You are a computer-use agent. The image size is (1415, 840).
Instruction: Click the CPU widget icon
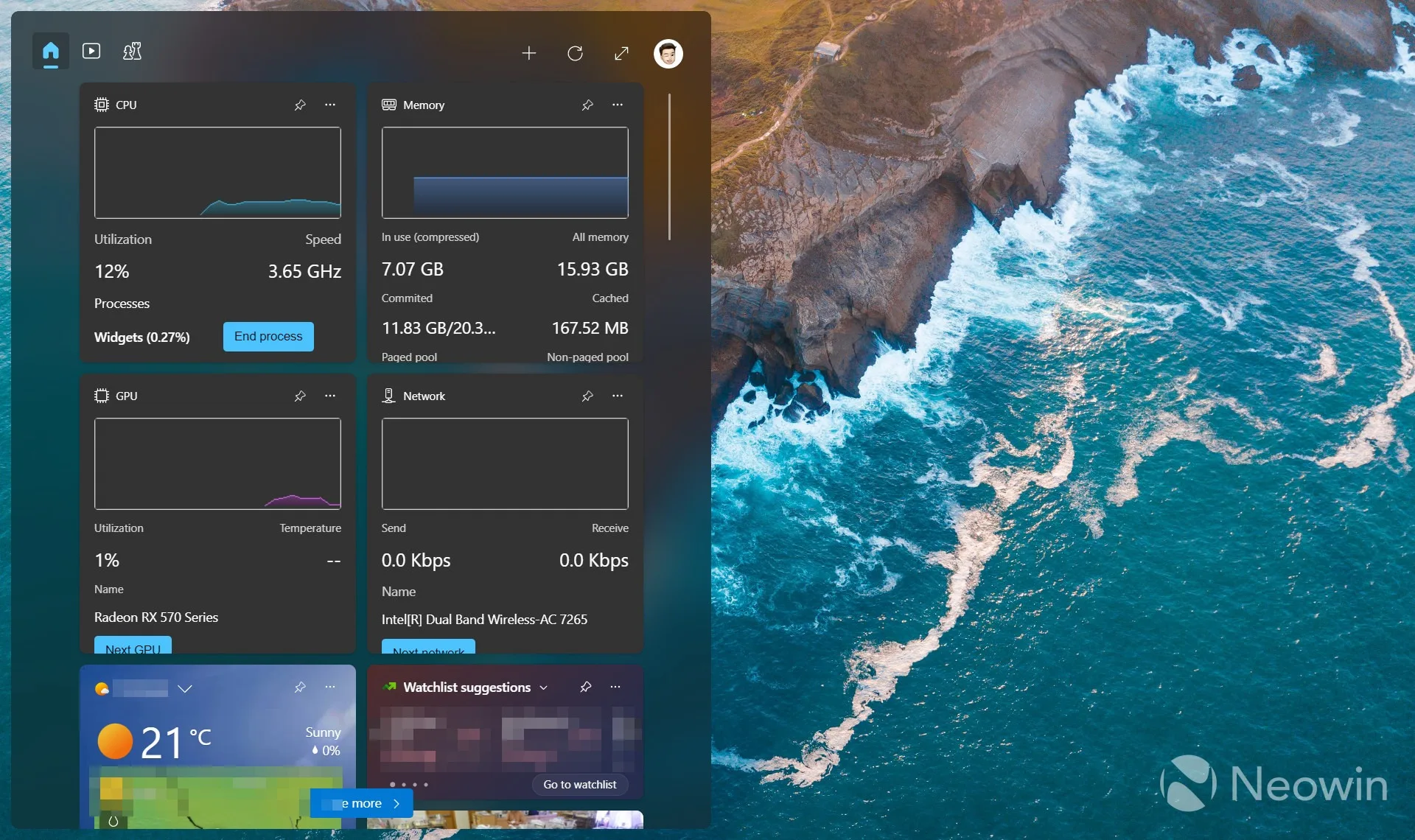click(x=101, y=105)
